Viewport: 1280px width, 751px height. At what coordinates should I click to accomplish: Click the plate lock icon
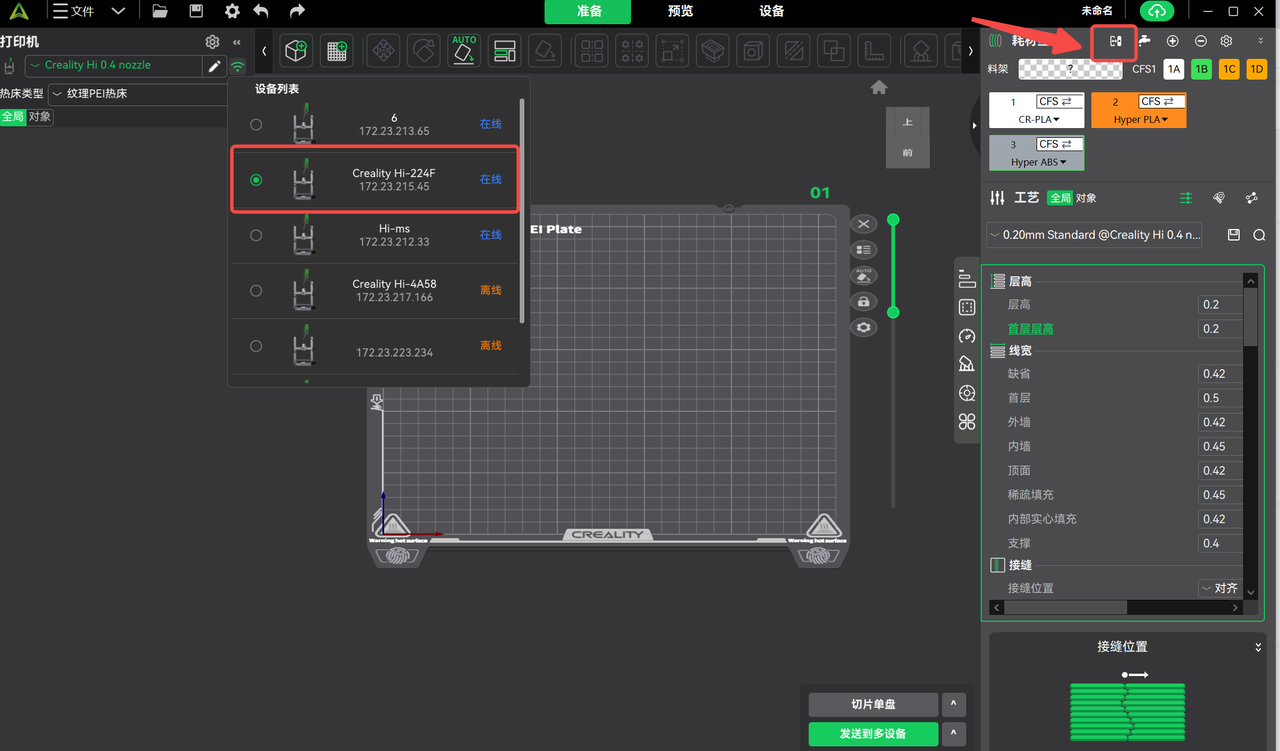863,301
